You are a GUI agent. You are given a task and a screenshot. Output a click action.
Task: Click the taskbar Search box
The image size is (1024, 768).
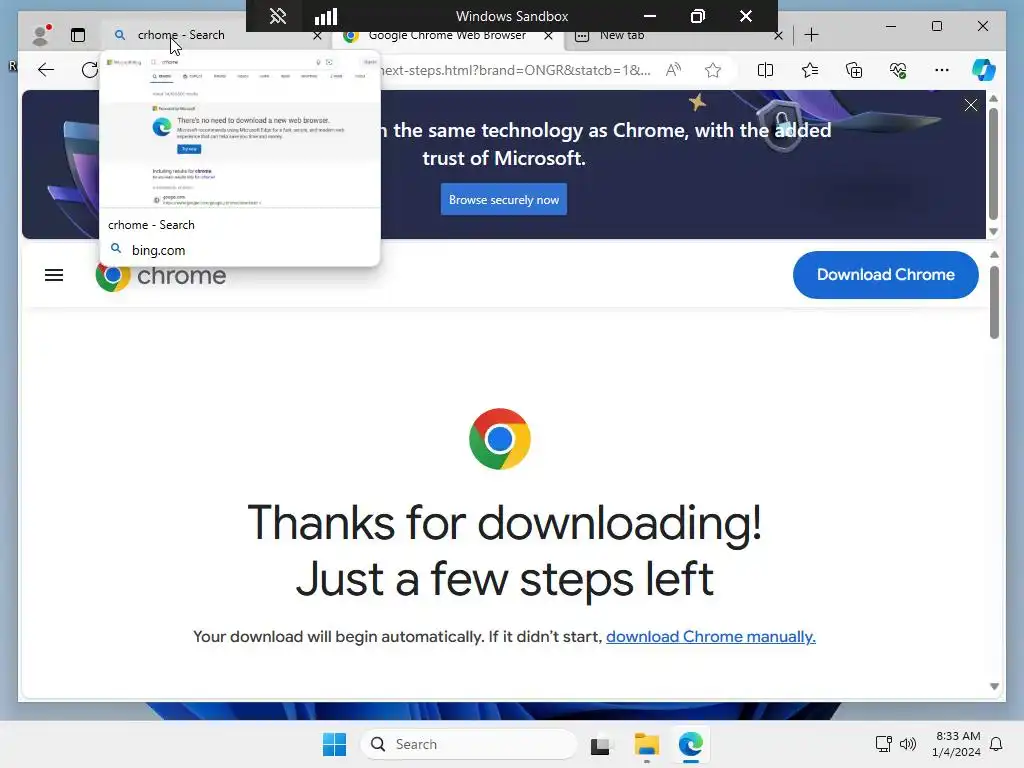click(x=468, y=744)
